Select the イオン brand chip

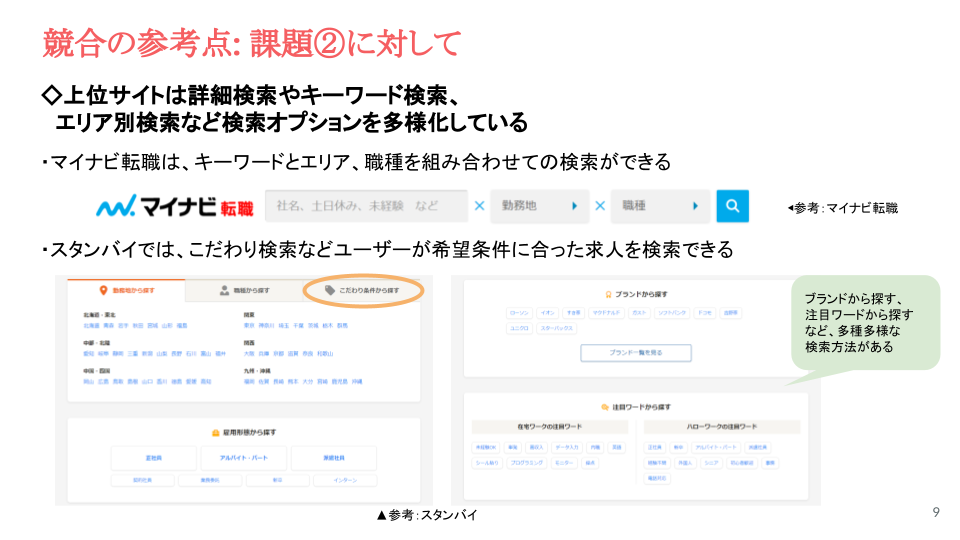click(547, 313)
